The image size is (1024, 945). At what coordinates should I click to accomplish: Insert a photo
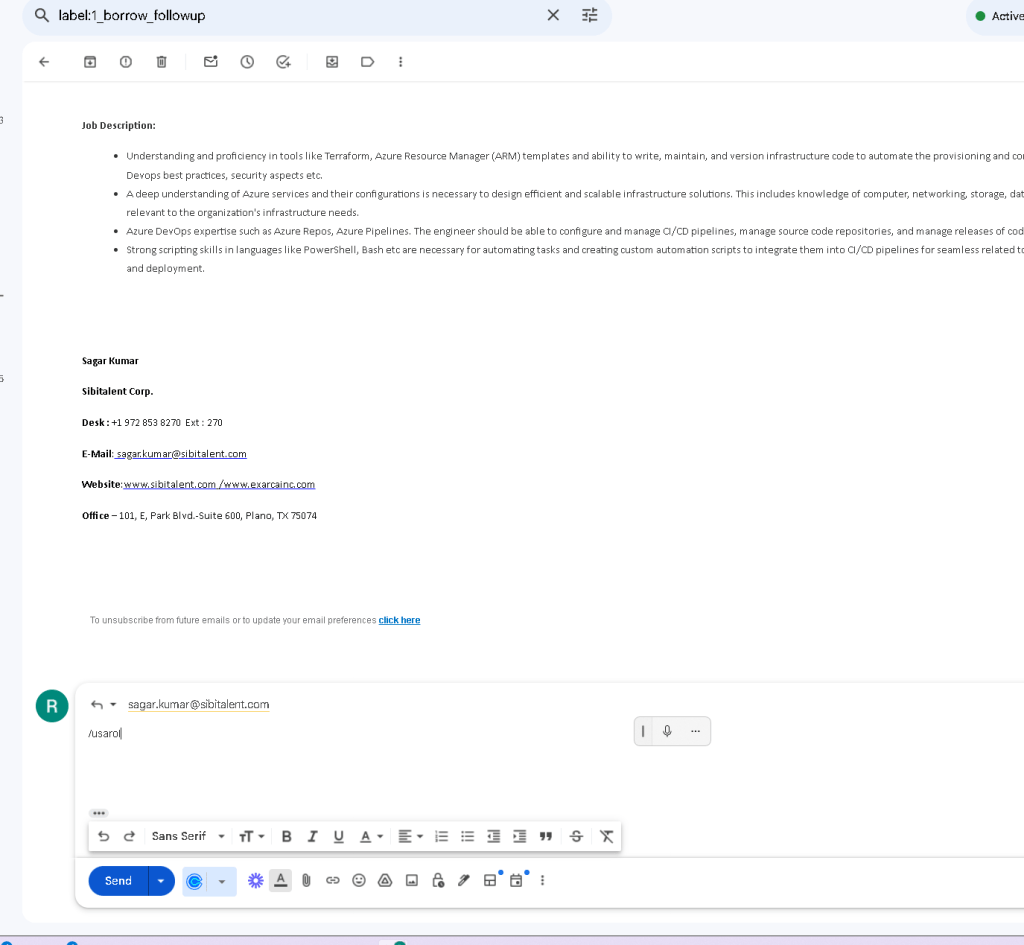point(411,881)
